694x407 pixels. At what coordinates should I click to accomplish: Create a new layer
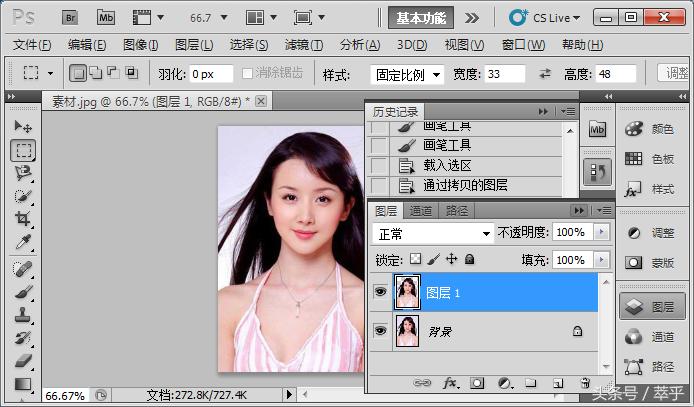(558, 383)
